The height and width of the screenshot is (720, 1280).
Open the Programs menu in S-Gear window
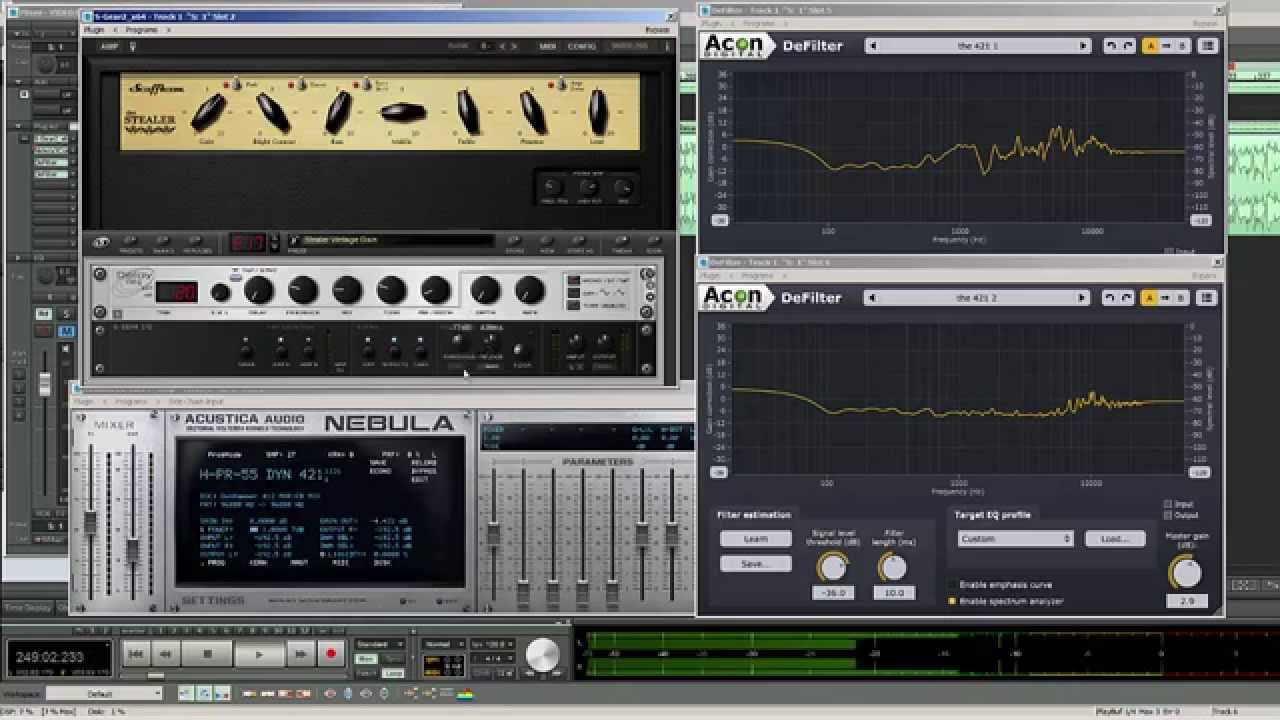pos(141,30)
